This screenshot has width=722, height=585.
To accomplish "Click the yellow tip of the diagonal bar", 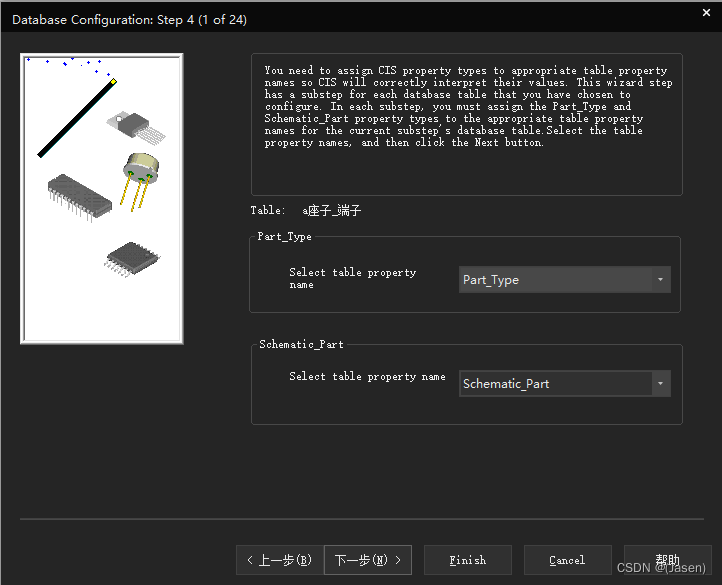I will coord(114,81).
